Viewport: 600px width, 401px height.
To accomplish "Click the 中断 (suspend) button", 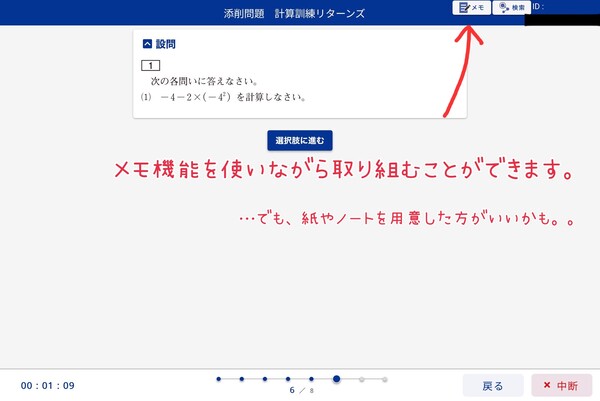I will pos(561,385).
